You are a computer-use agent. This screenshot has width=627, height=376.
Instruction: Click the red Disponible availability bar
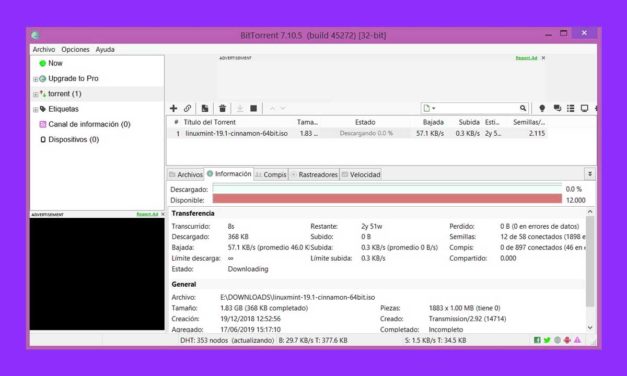[387, 199]
